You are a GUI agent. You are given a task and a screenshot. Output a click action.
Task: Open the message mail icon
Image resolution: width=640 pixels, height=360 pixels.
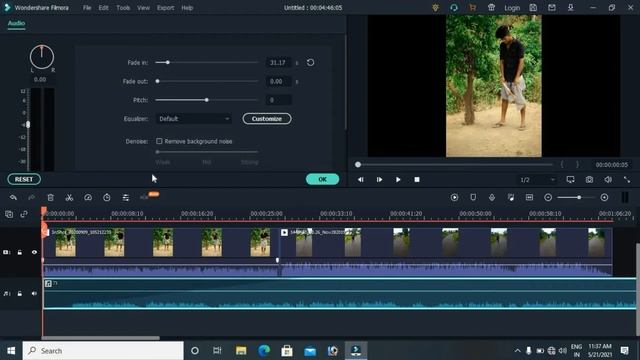tap(552, 8)
